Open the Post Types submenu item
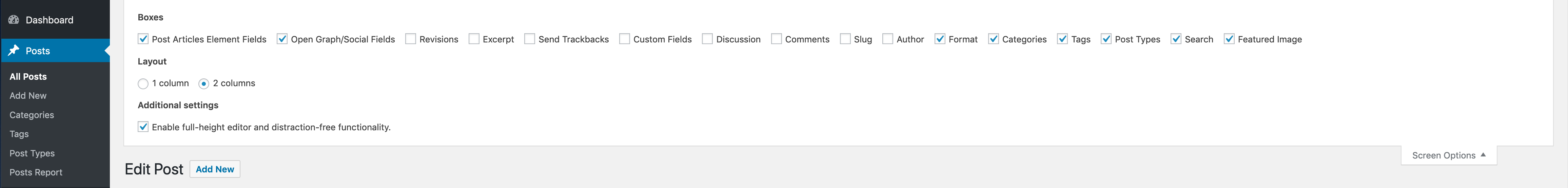Screen dimensions: 1568x188 [32, 153]
